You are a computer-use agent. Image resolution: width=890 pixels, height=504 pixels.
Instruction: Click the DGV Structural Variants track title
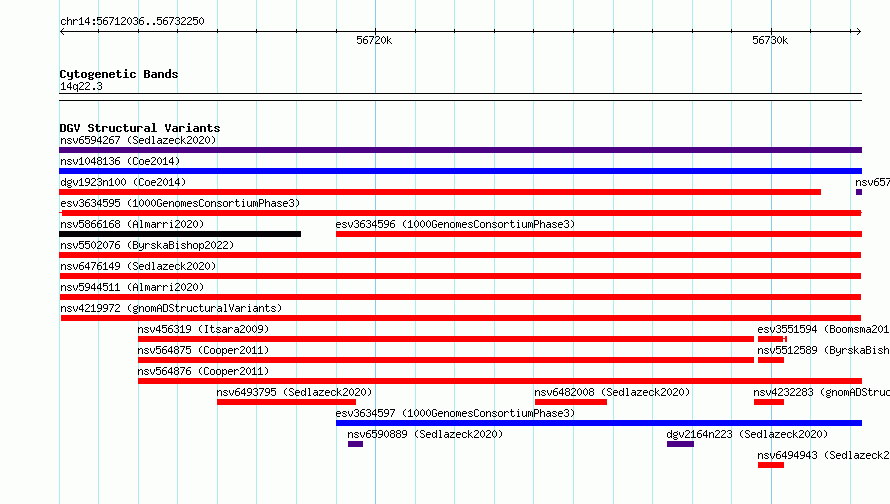click(x=140, y=128)
